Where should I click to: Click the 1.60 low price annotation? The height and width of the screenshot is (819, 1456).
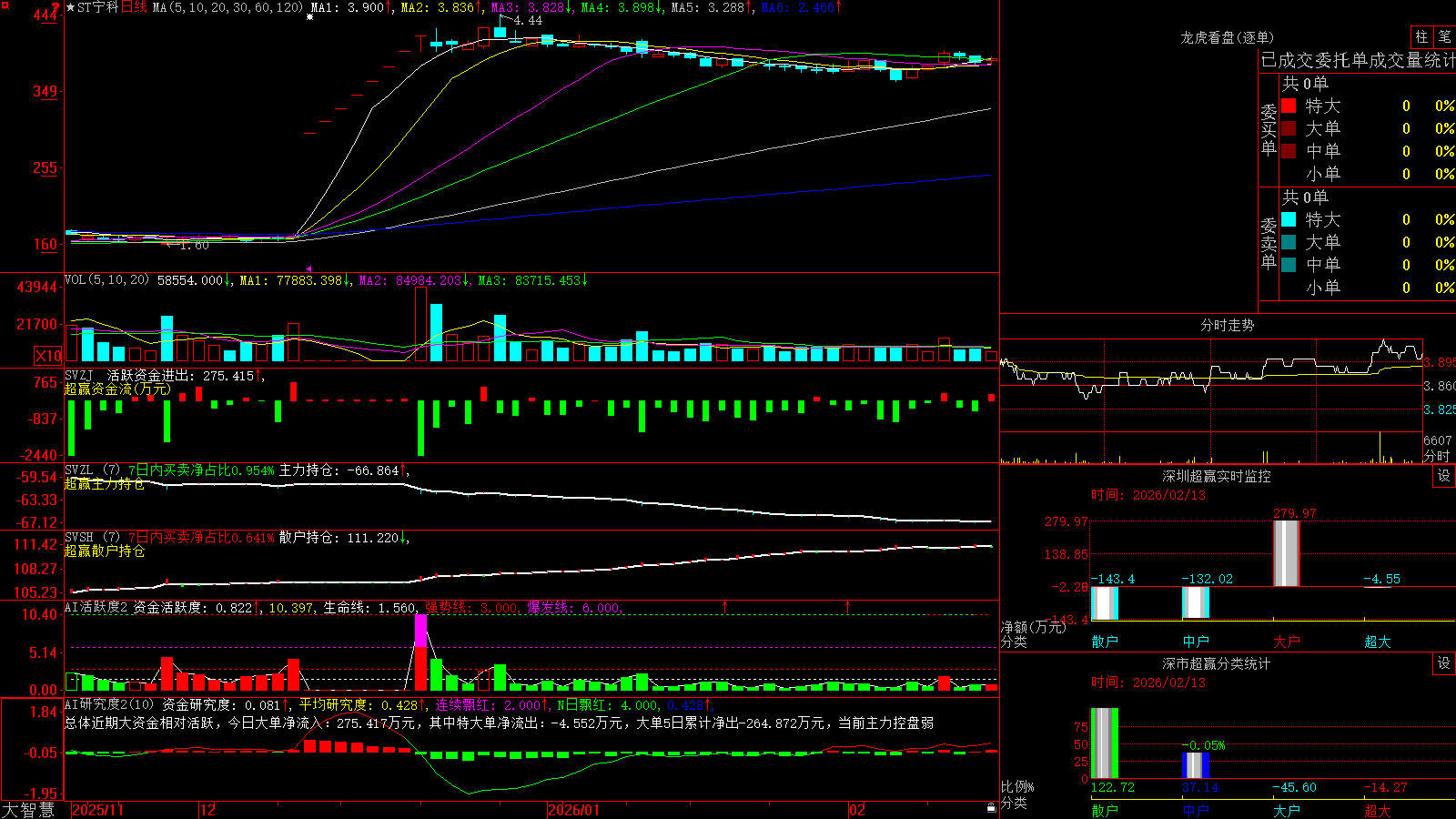coord(194,245)
